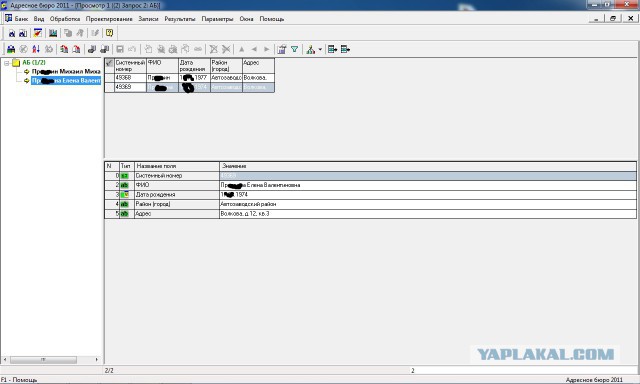Viewport: 640px width, 384px height.
Task: Click the tree panel's right scroll arrow
Action: [x=97, y=360]
